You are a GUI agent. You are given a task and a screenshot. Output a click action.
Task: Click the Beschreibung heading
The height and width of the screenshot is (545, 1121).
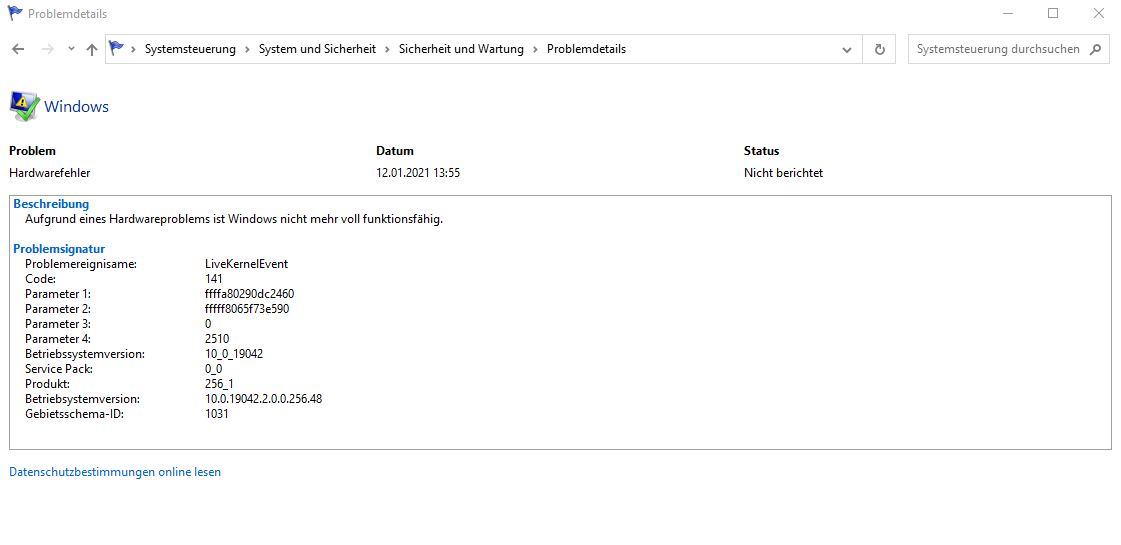[x=51, y=204]
